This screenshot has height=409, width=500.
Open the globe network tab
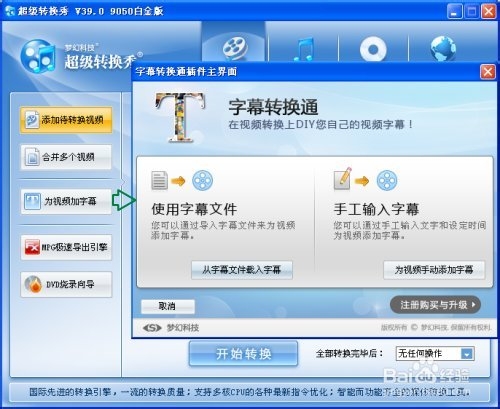[x=443, y=49]
